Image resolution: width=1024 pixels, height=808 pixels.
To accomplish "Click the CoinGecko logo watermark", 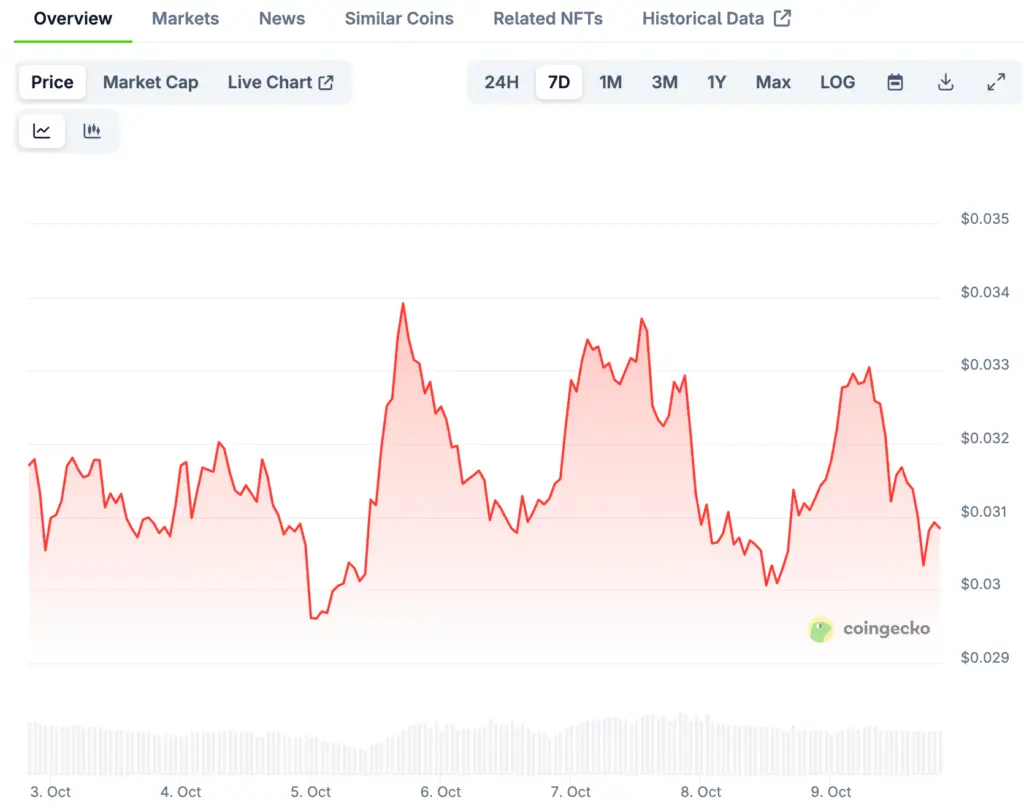I will [869, 629].
